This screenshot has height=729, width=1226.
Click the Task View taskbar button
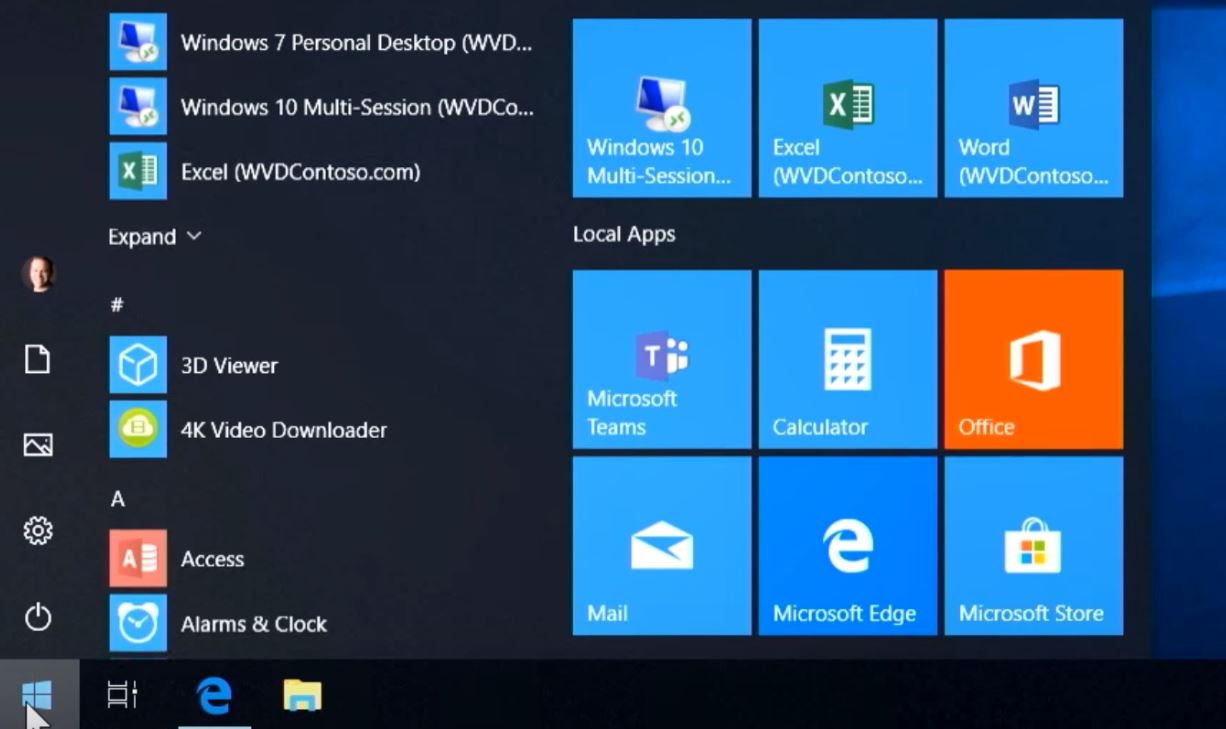pyautogui.click(x=122, y=695)
